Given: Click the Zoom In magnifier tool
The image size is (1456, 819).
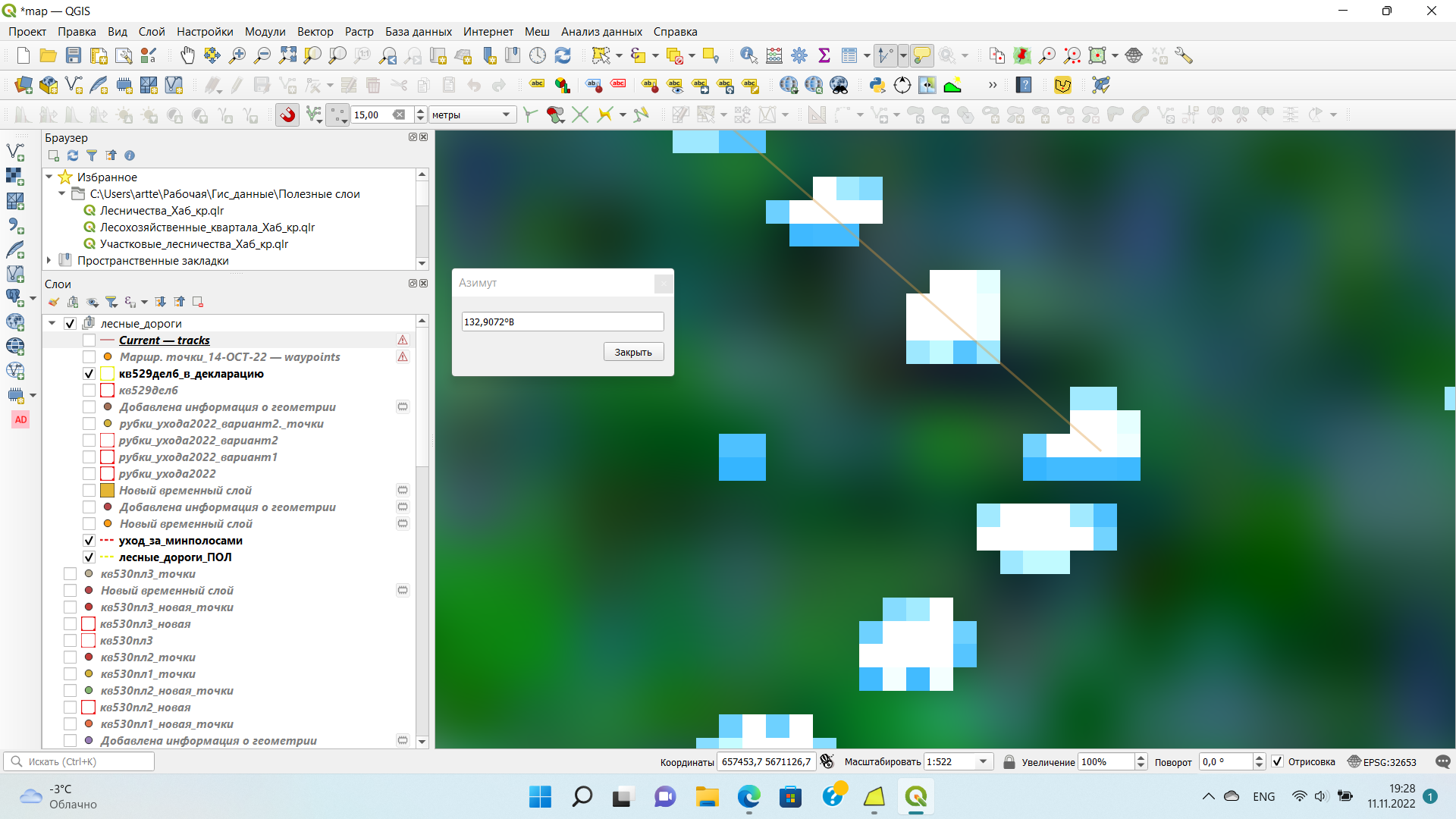Looking at the screenshot, I should click(x=237, y=55).
